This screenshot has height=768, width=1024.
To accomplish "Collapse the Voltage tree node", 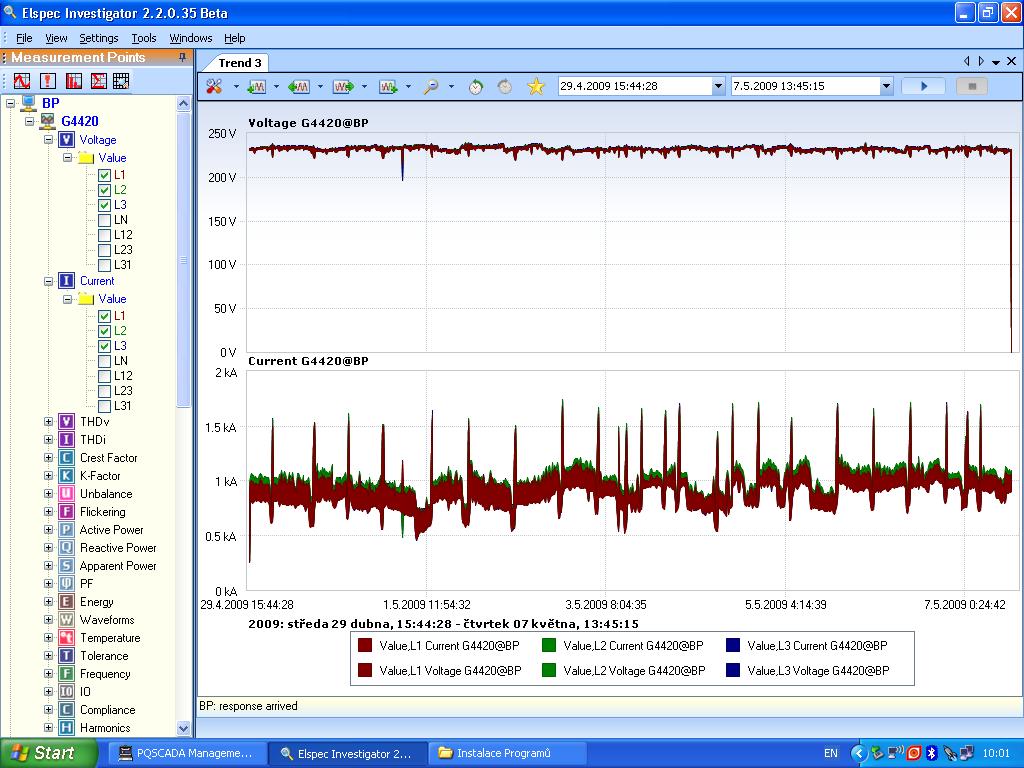I will [x=48, y=140].
